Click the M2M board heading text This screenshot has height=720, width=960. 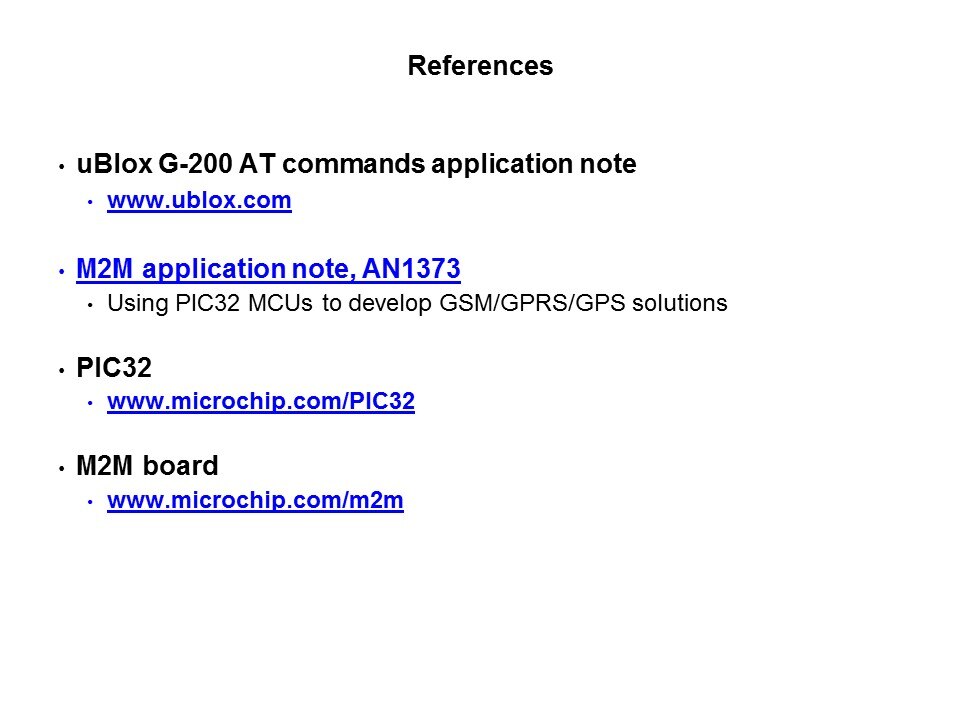(x=147, y=467)
